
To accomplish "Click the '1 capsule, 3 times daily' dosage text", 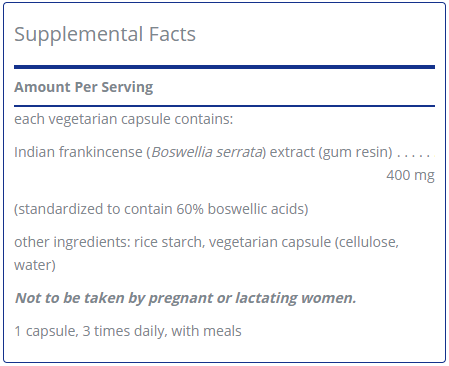I will (x=91, y=331).
